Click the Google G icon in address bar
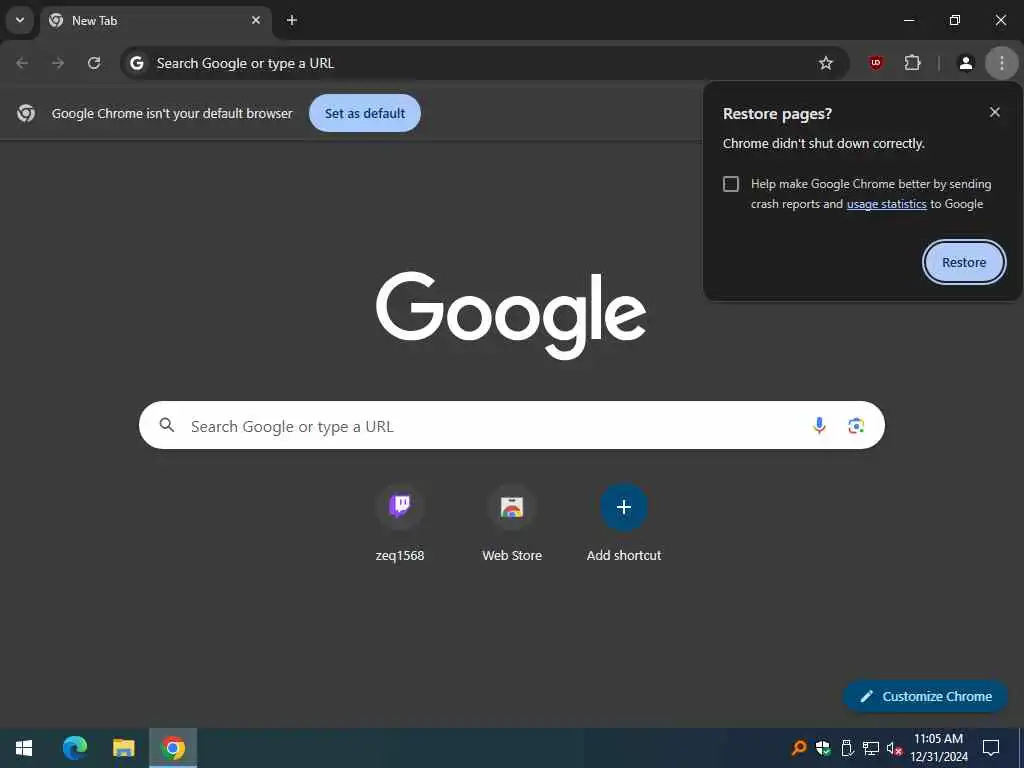 point(136,63)
